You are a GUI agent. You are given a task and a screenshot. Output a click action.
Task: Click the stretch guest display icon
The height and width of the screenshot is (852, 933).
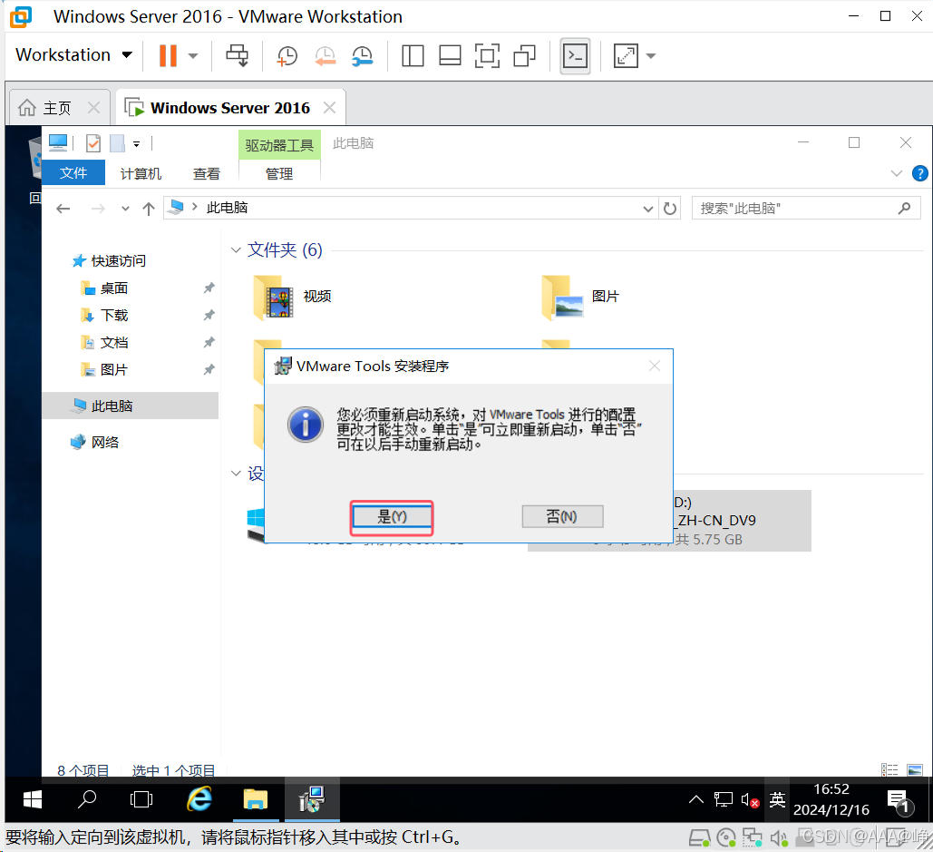tap(626, 56)
